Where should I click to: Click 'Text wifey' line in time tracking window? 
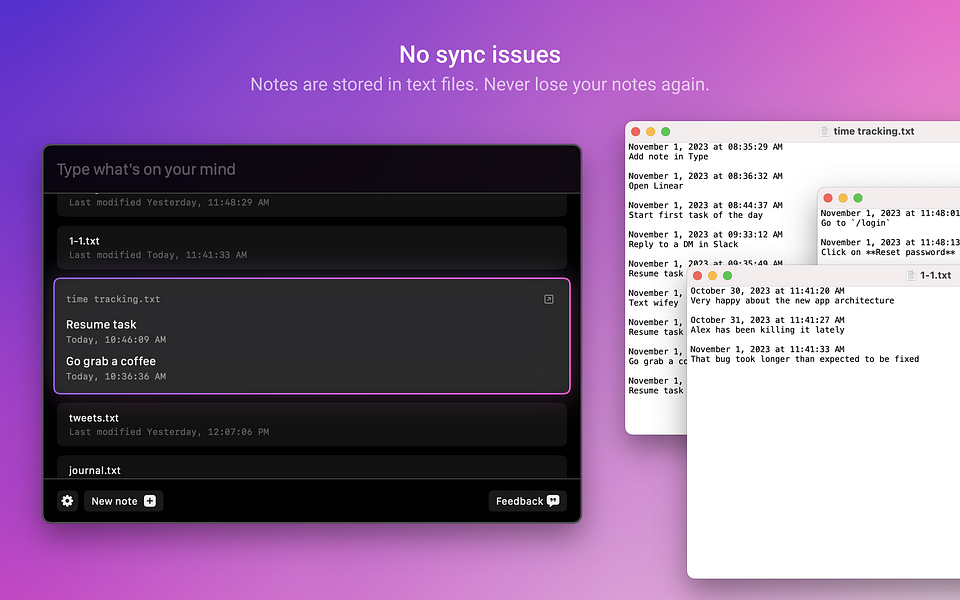[653, 303]
